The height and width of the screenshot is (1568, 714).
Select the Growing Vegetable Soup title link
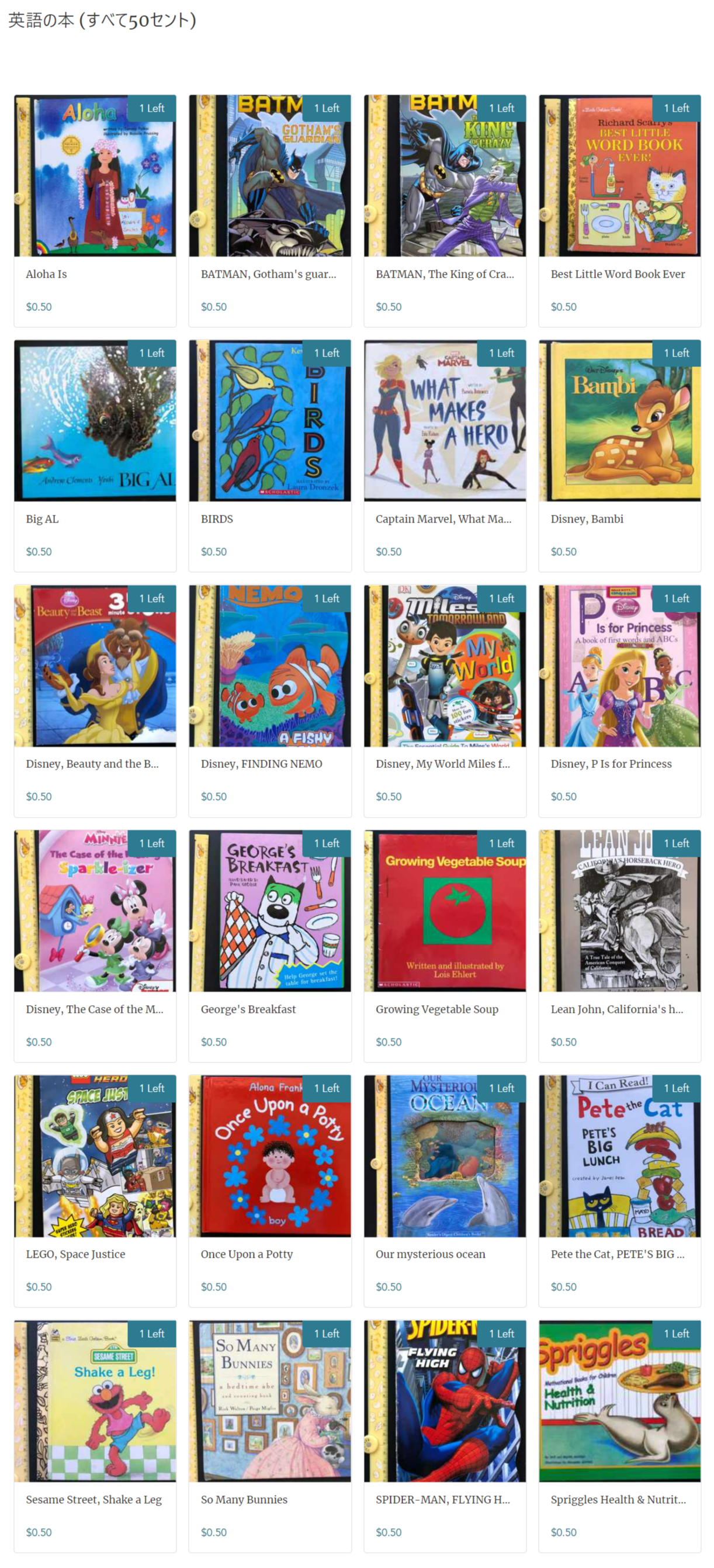(436, 1009)
